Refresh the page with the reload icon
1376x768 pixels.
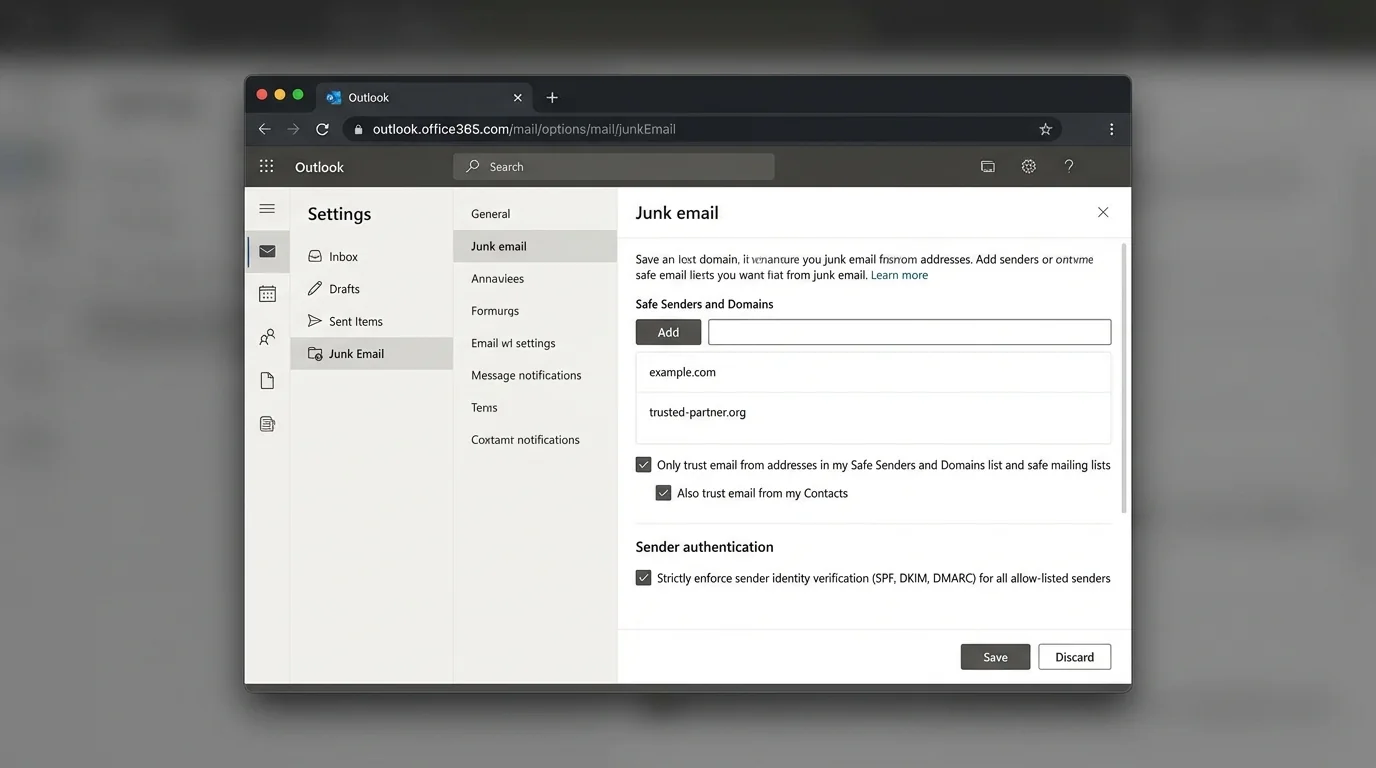[322, 129]
